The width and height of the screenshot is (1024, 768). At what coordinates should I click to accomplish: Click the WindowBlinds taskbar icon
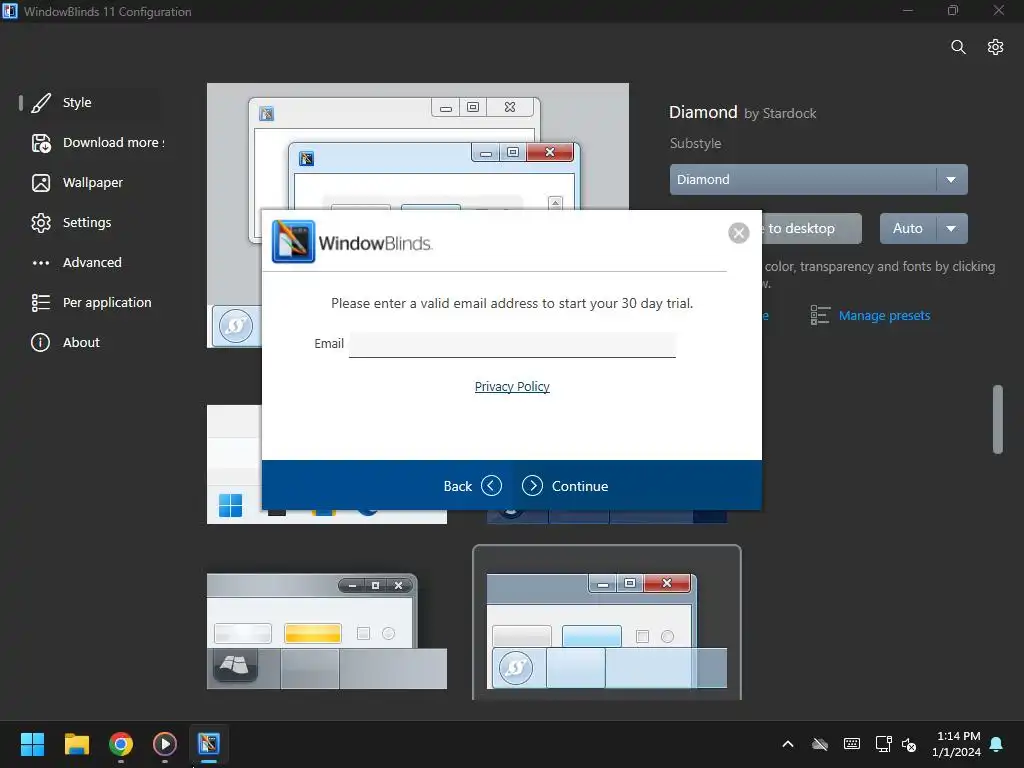point(209,743)
